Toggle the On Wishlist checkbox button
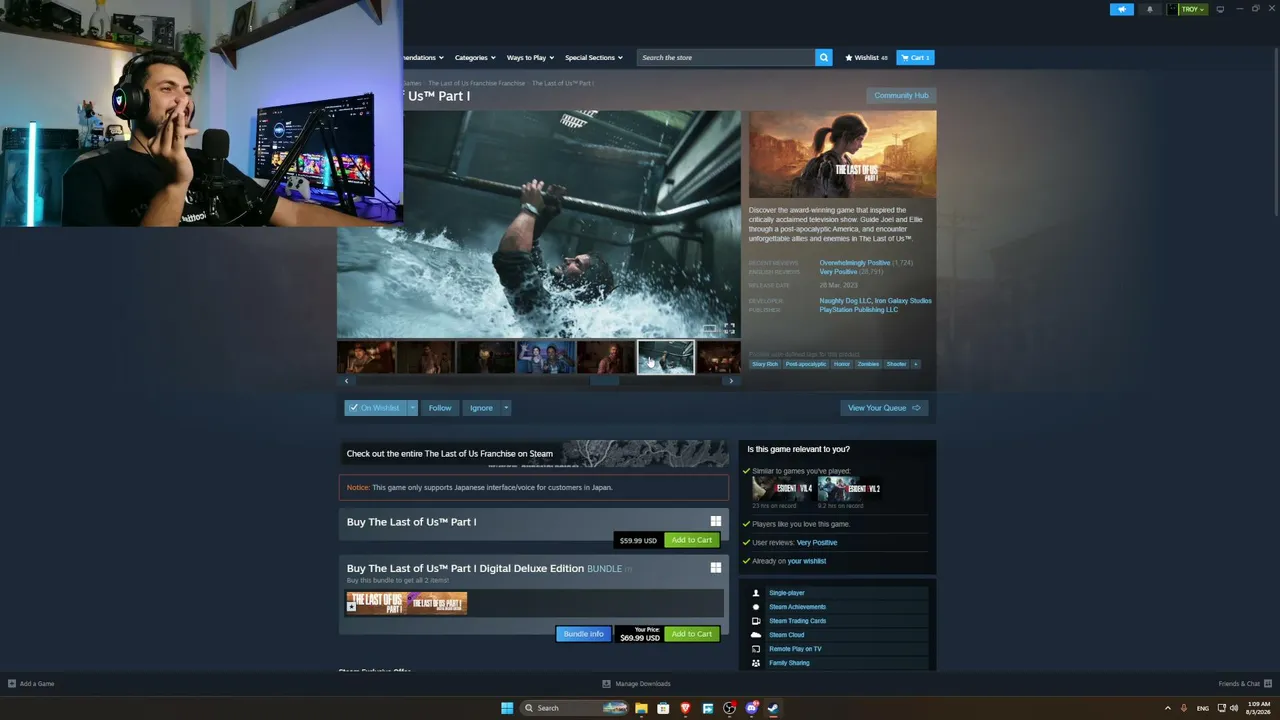The image size is (1280, 720). (x=375, y=408)
